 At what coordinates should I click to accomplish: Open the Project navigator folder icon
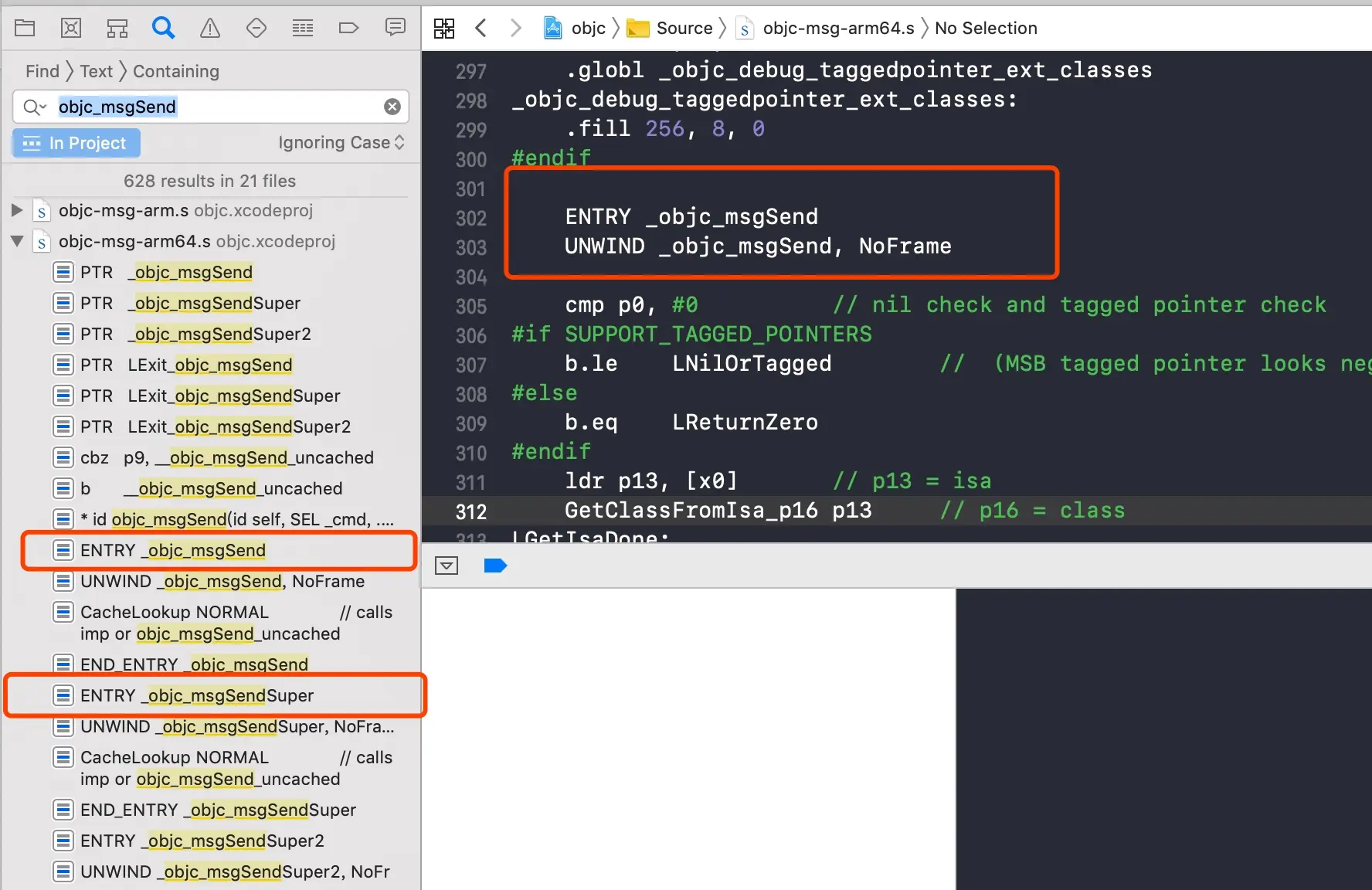click(25, 29)
